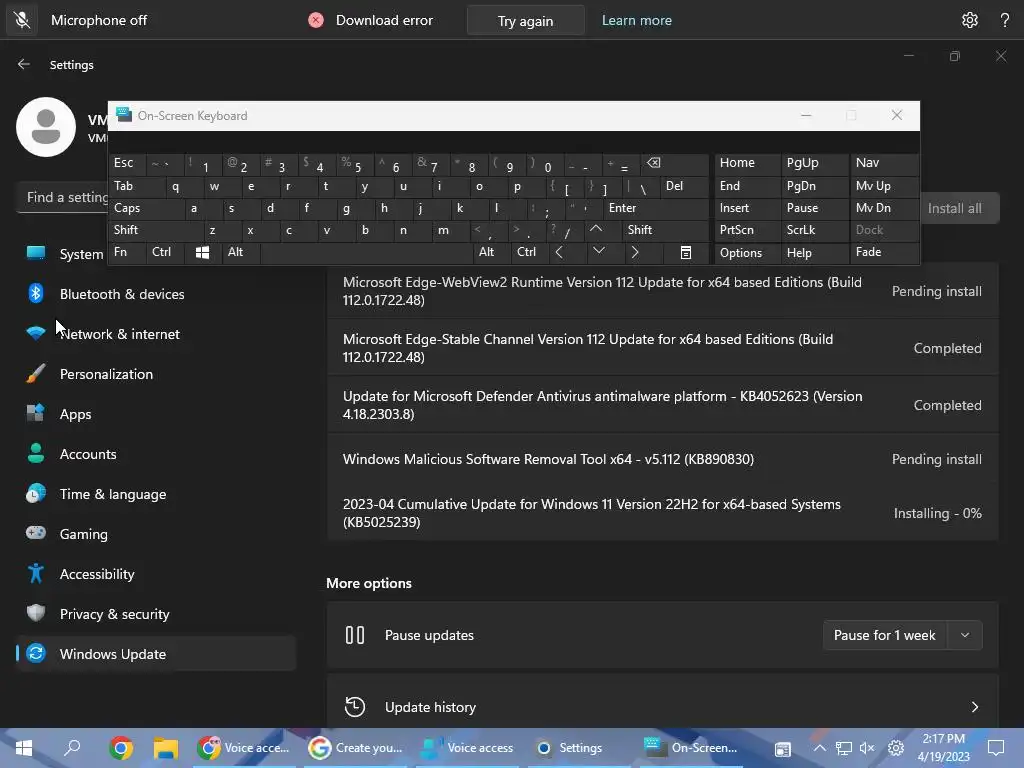Click Esc key on On-Screen Keyboard
The height and width of the screenshot is (768, 1024).
[x=128, y=163]
